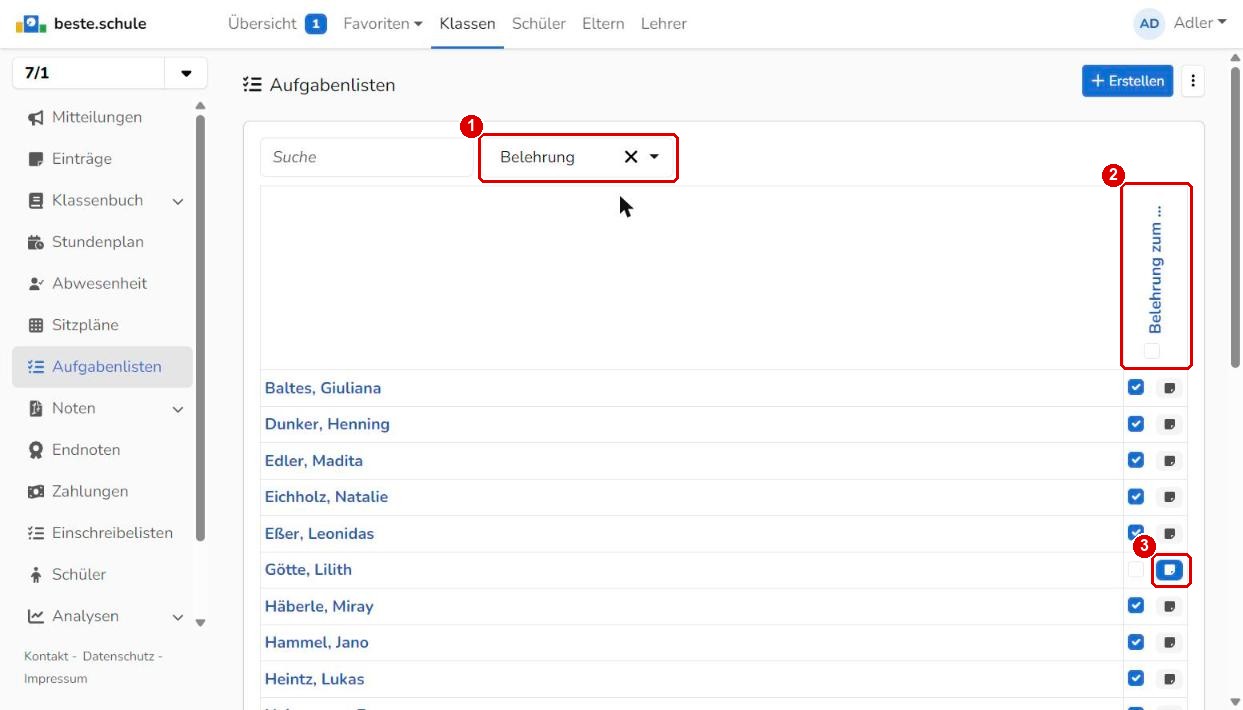Open the note icon for Edler, Madita

click(x=1169, y=461)
